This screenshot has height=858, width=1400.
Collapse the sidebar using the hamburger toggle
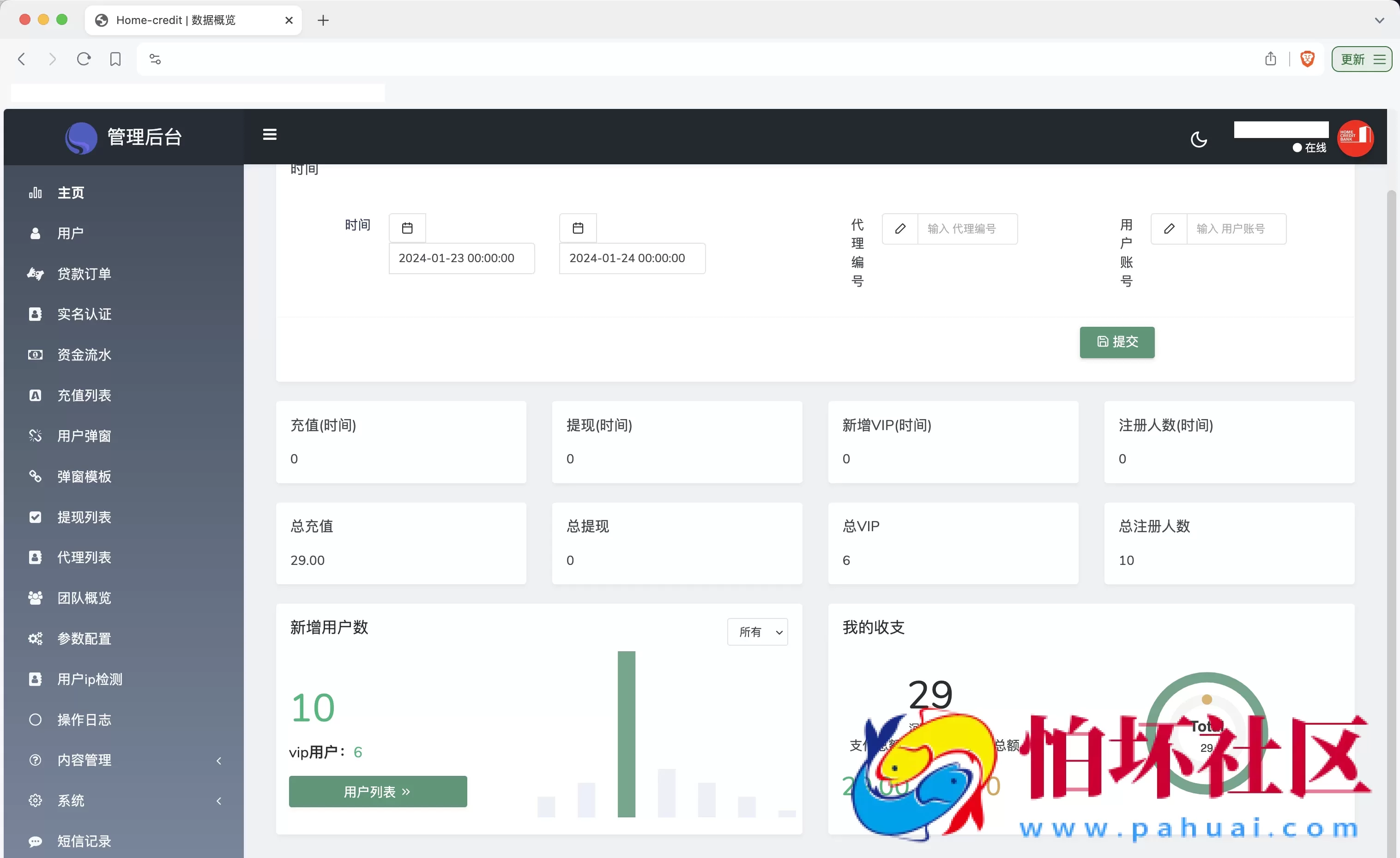[x=269, y=135]
